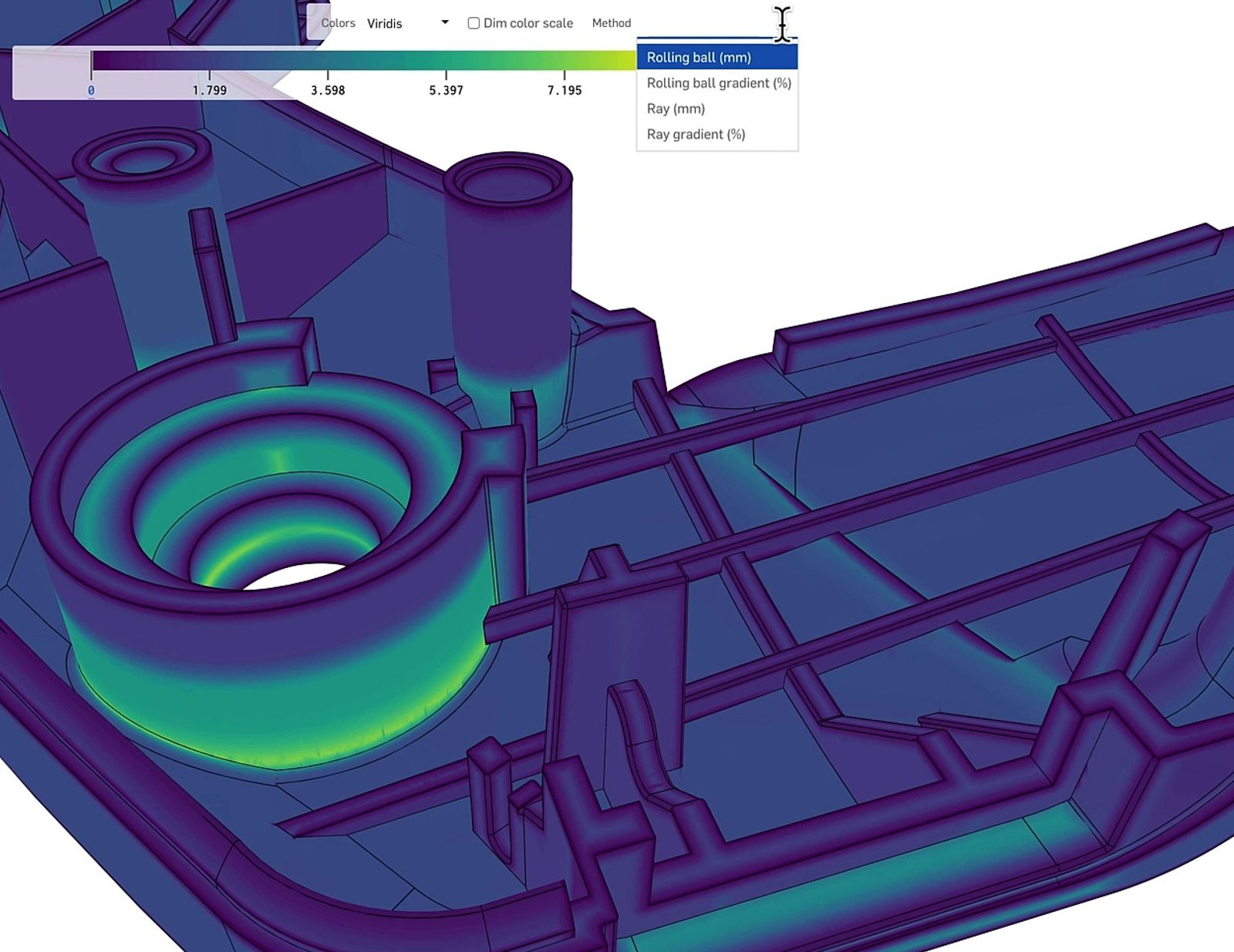Click the 1.799 tick label on the scale
Screen dimensions: 1234x952
(209, 90)
